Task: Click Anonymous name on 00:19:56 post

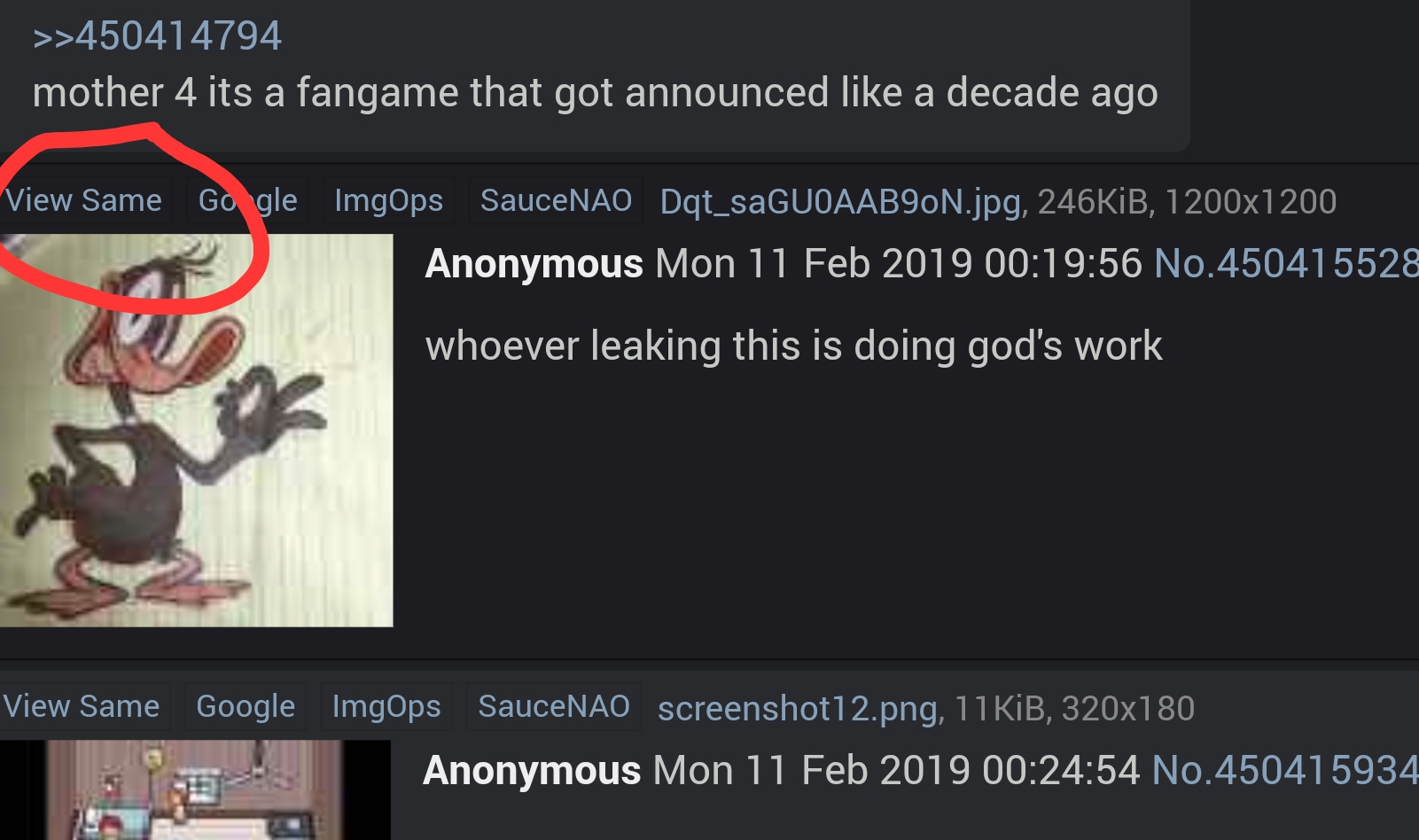Action: (x=534, y=264)
